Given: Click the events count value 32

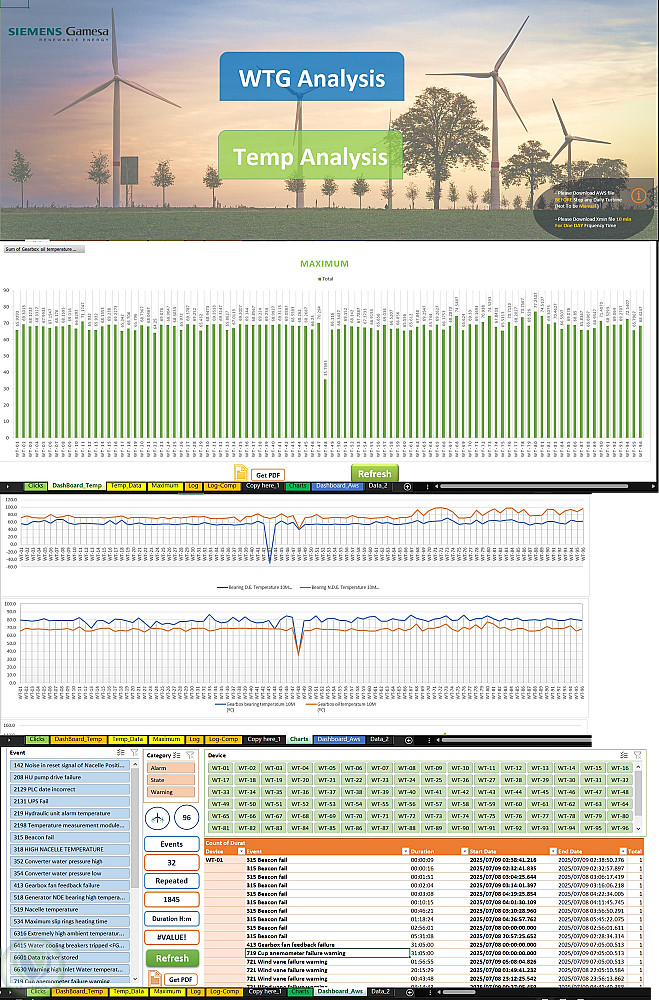Looking at the screenshot, I should [x=172, y=863].
